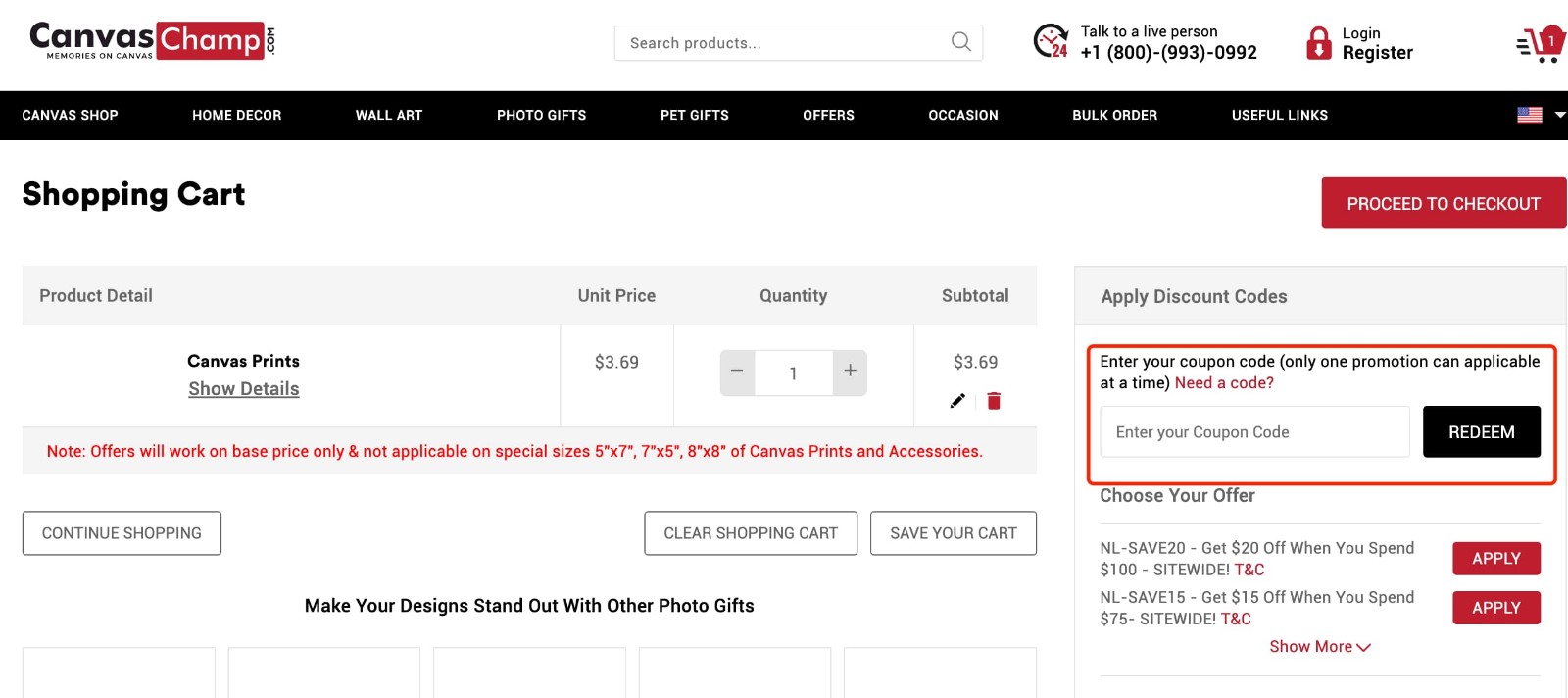Apply the NL-SAVE20 offer
The image size is (1568, 698).
(1495, 558)
